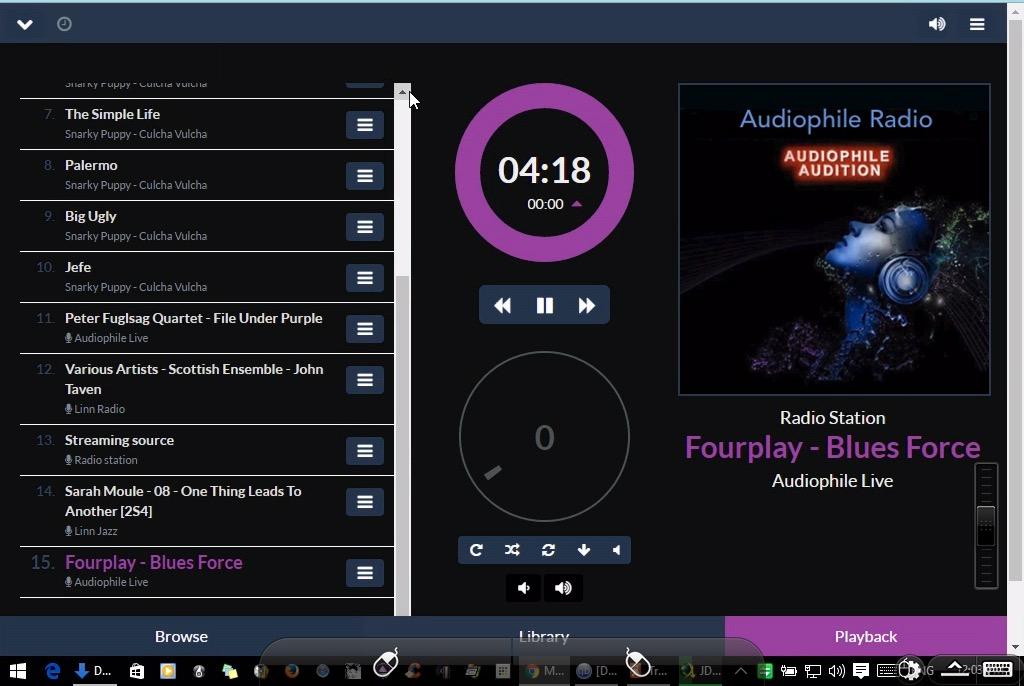Toggle the two-arrow repeat loop mode
This screenshot has height=686, width=1024.
(548, 550)
